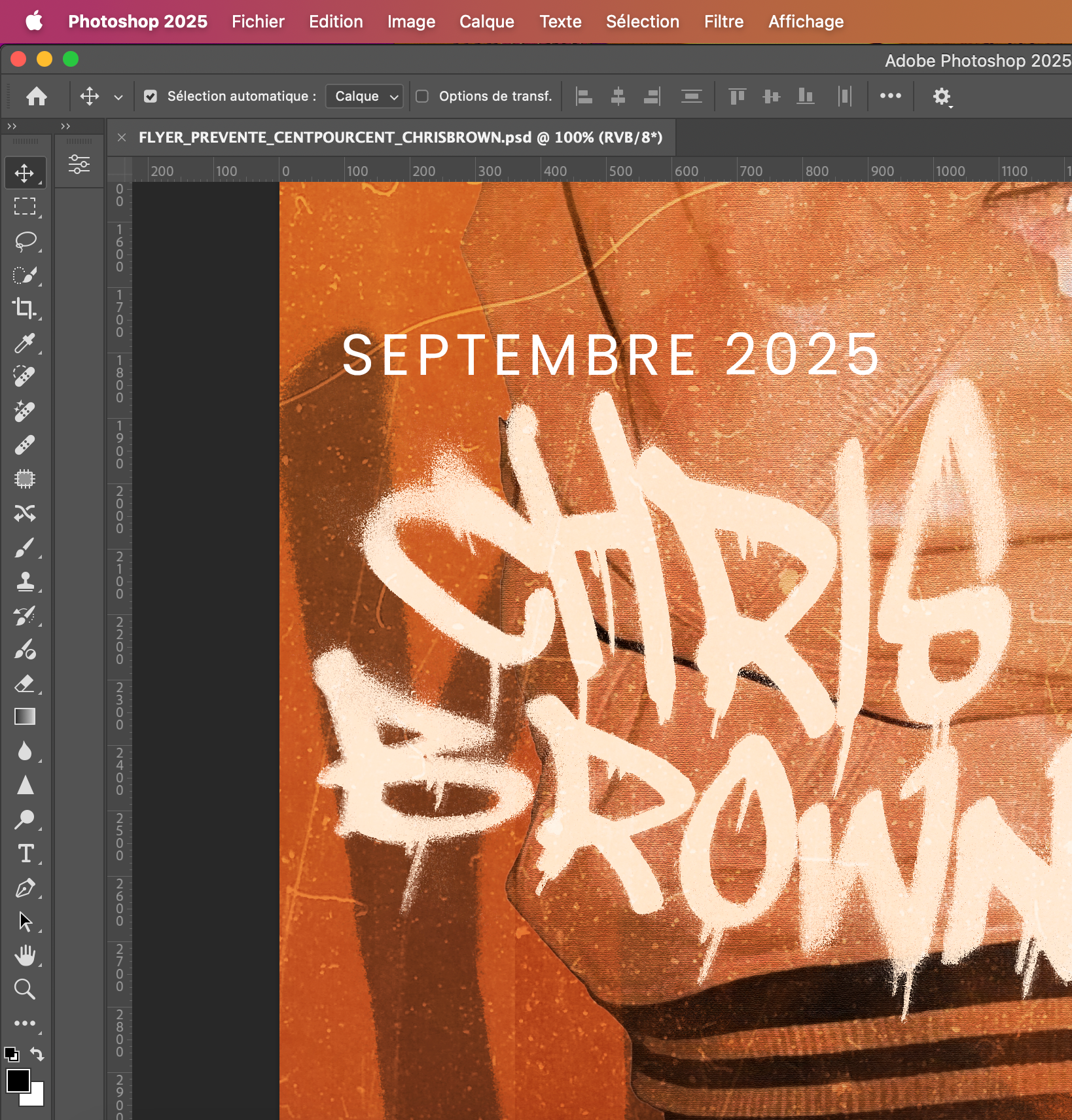Open more align and distribute options
The width and height of the screenshot is (1072, 1120).
891,96
